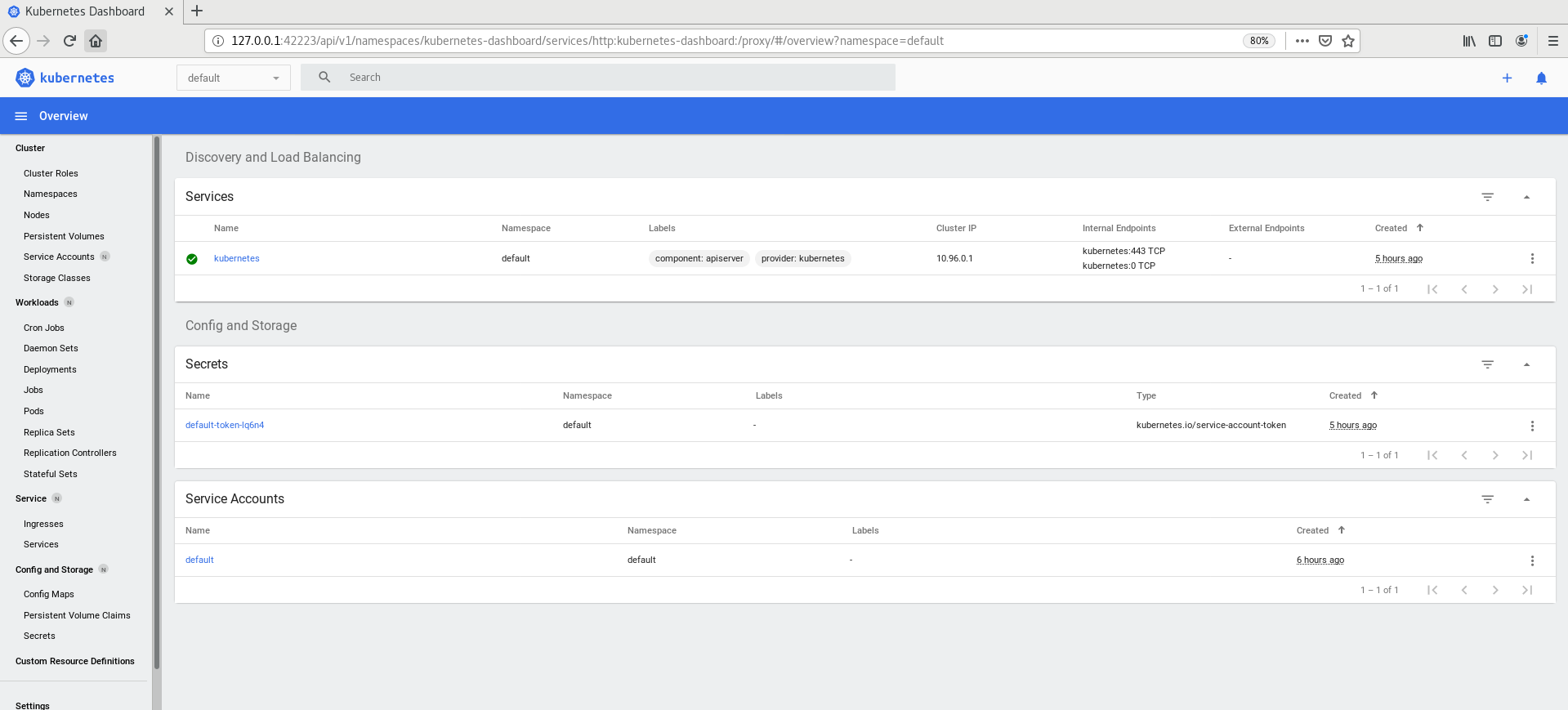Open the default service account link
This screenshot has width=1568, height=710.
coord(199,560)
